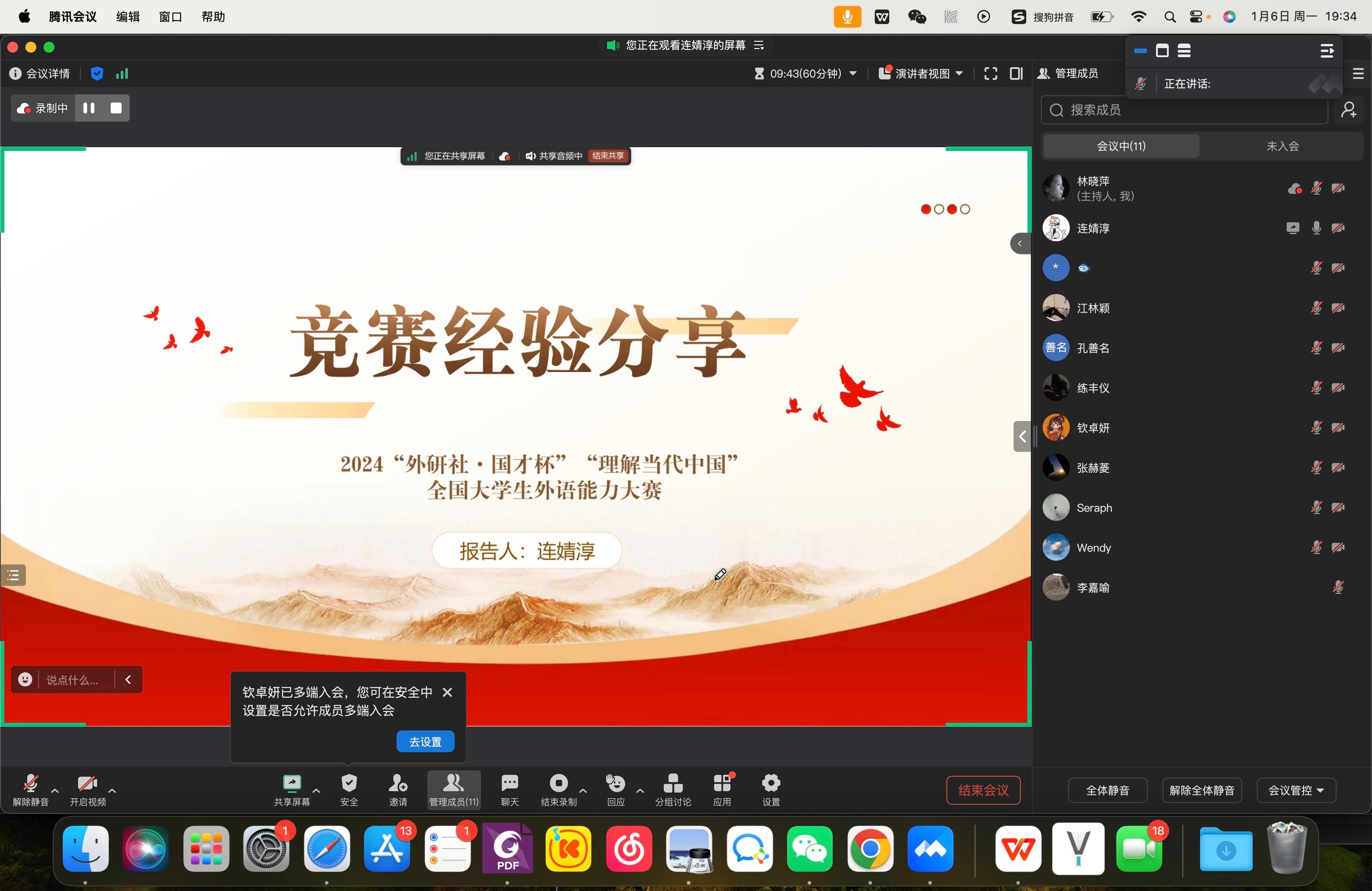Click the 去设置 button in popup
This screenshot has width=1372, height=891.
[x=425, y=742]
